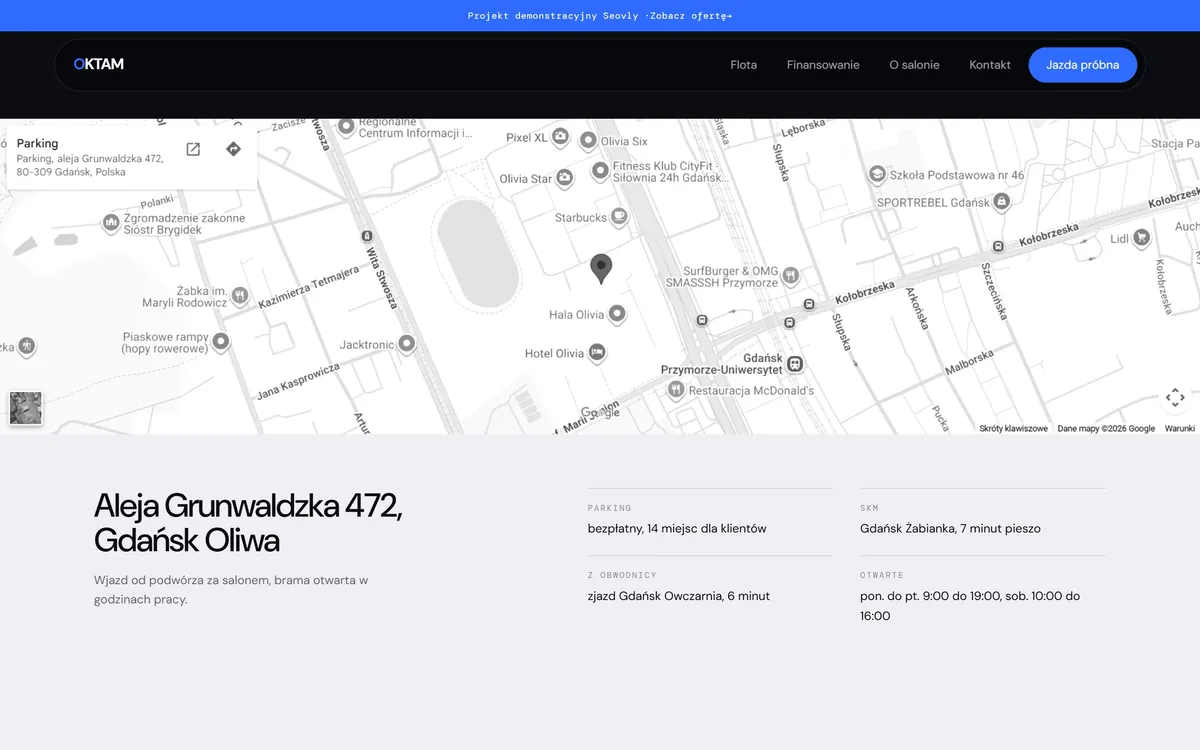
Task: Open the map in a new window icon
Action: tap(193, 149)
